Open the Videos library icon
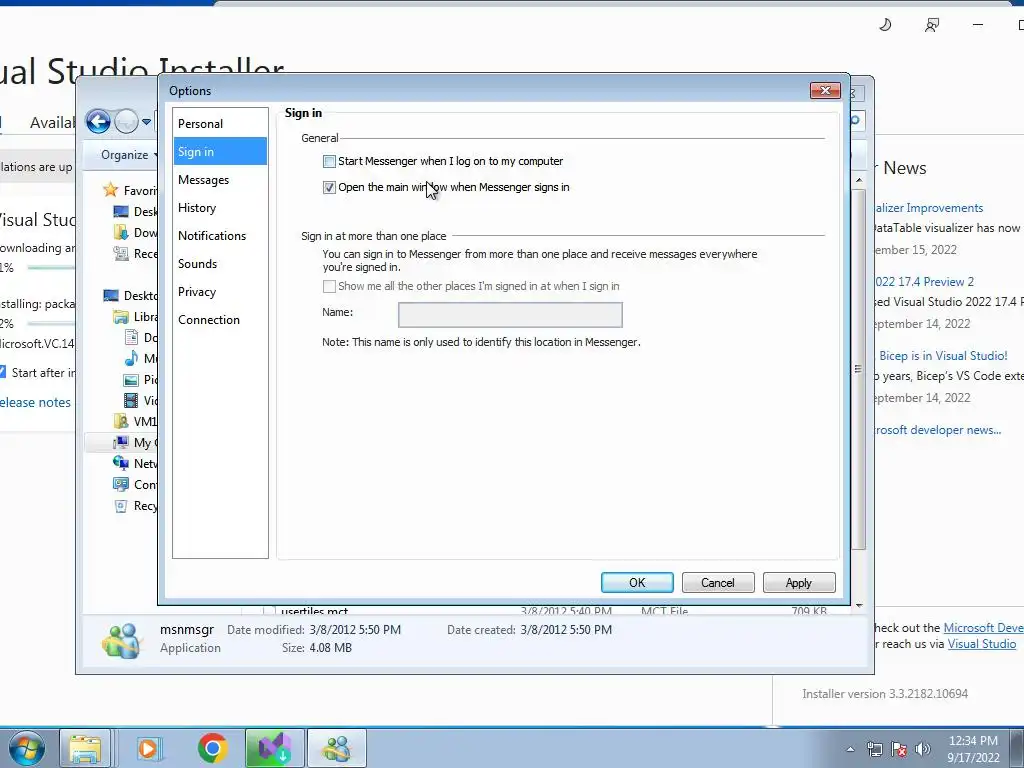 [131, 400]
